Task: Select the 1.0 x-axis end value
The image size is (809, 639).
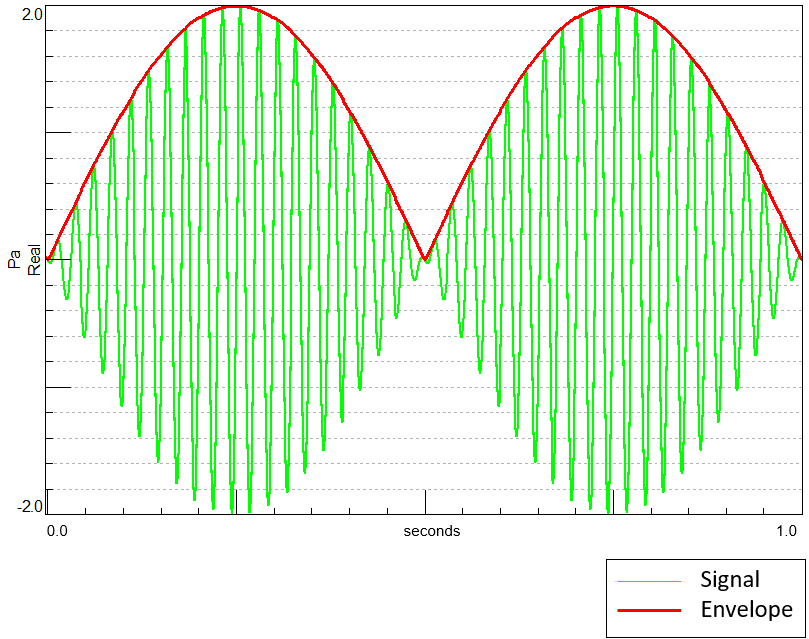Action: tap(788, 531)
